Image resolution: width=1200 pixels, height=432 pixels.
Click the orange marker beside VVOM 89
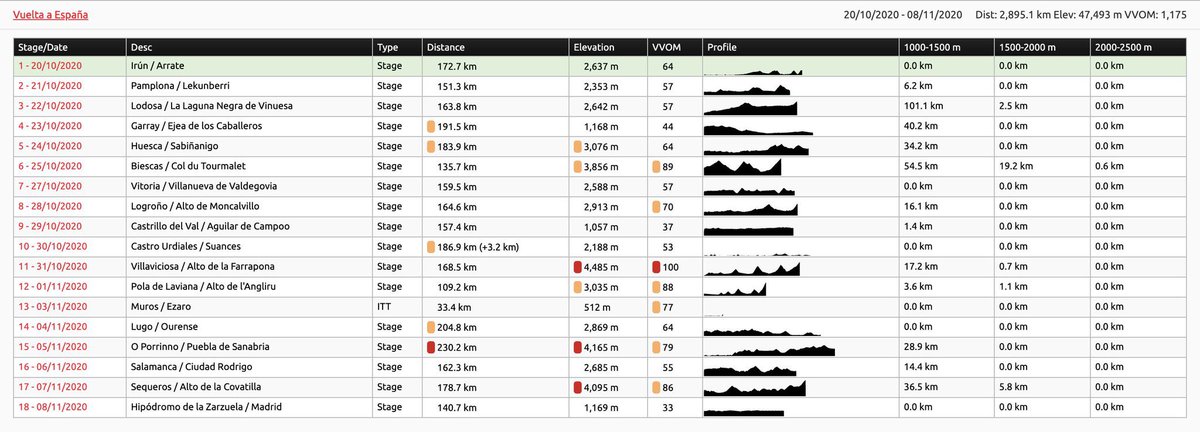[x=656, y=166]
